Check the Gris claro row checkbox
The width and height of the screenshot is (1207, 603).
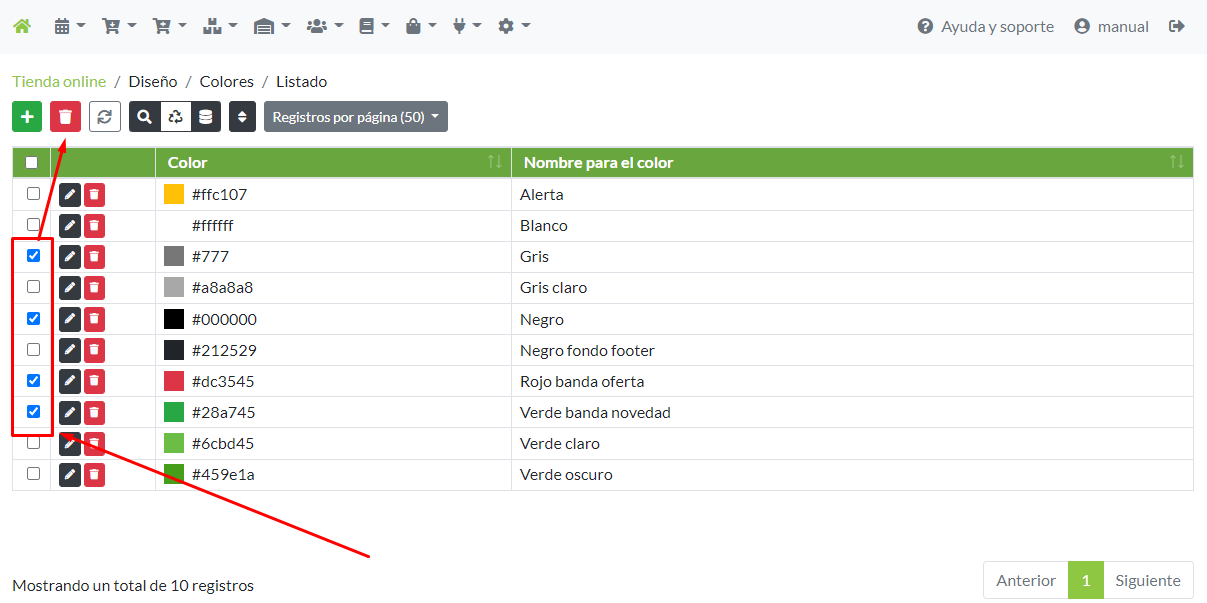[x=33, y=287]
